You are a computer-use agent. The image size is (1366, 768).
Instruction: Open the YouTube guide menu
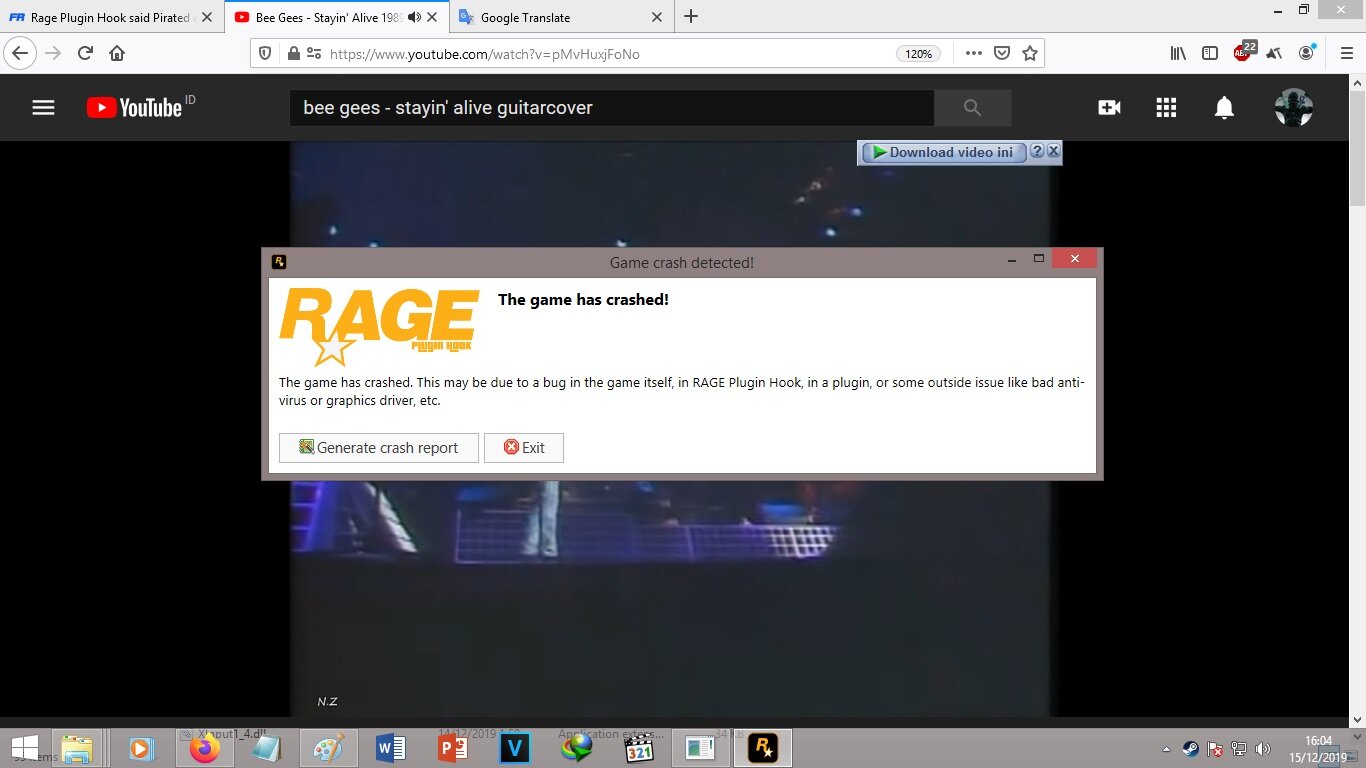[43, 107]
